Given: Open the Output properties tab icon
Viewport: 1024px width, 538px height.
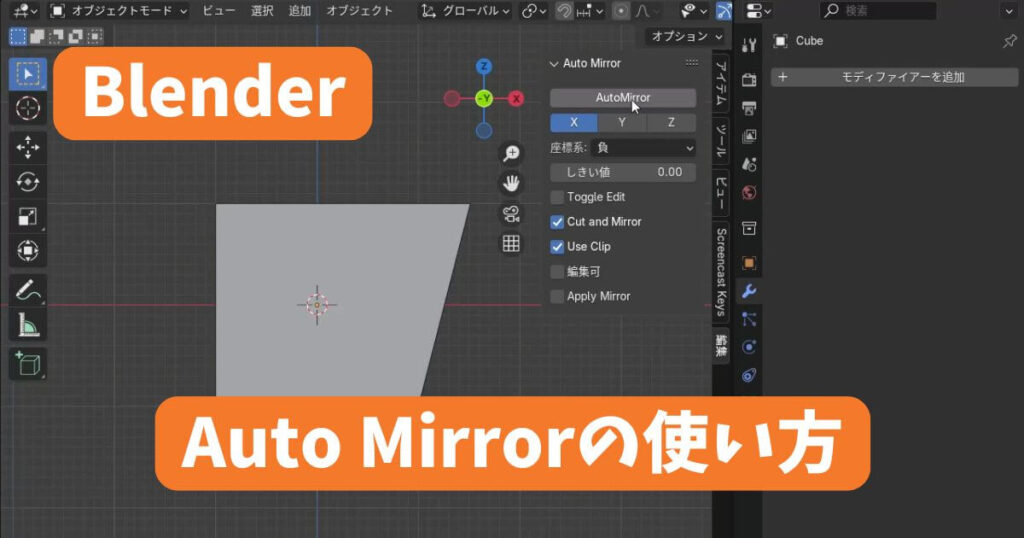Looking at the screenshot, I should (749, 108).
